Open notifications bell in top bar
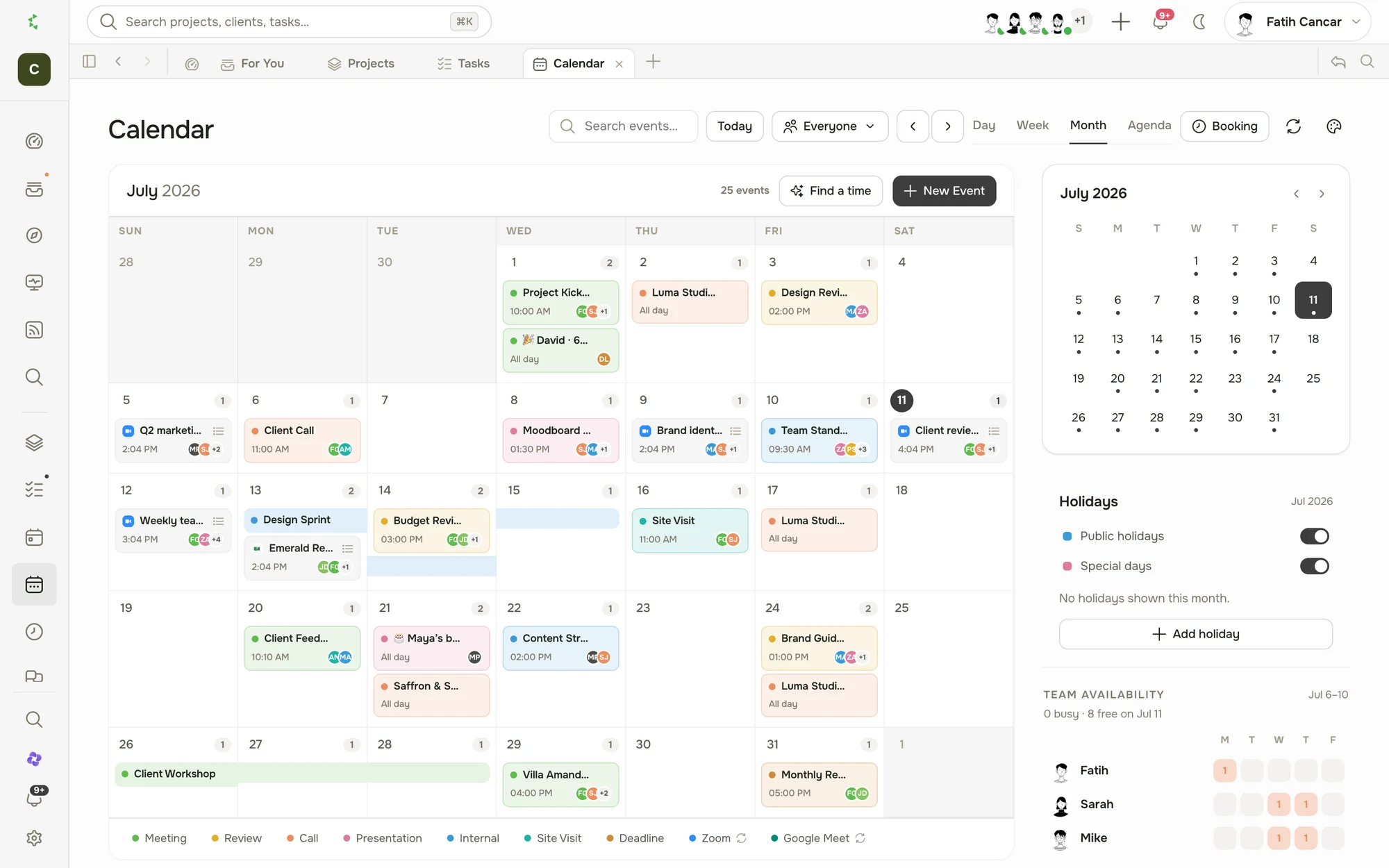This screenshot has width=1389, height=868. coord(1160,22)
